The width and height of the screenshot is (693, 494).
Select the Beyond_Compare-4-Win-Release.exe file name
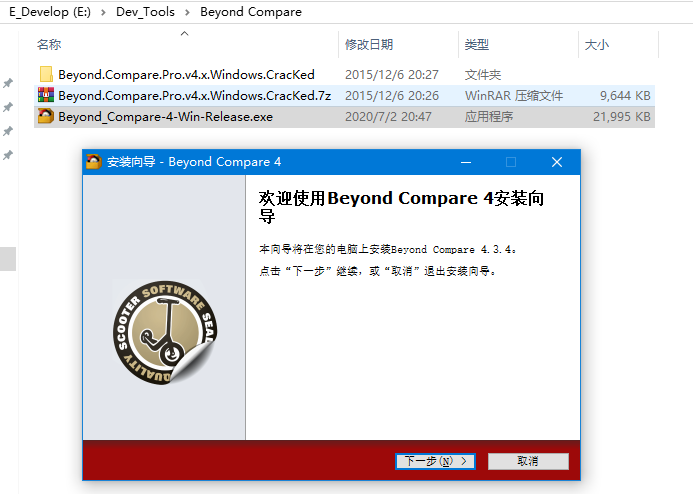pyautogui.click(x=166, y=117)
